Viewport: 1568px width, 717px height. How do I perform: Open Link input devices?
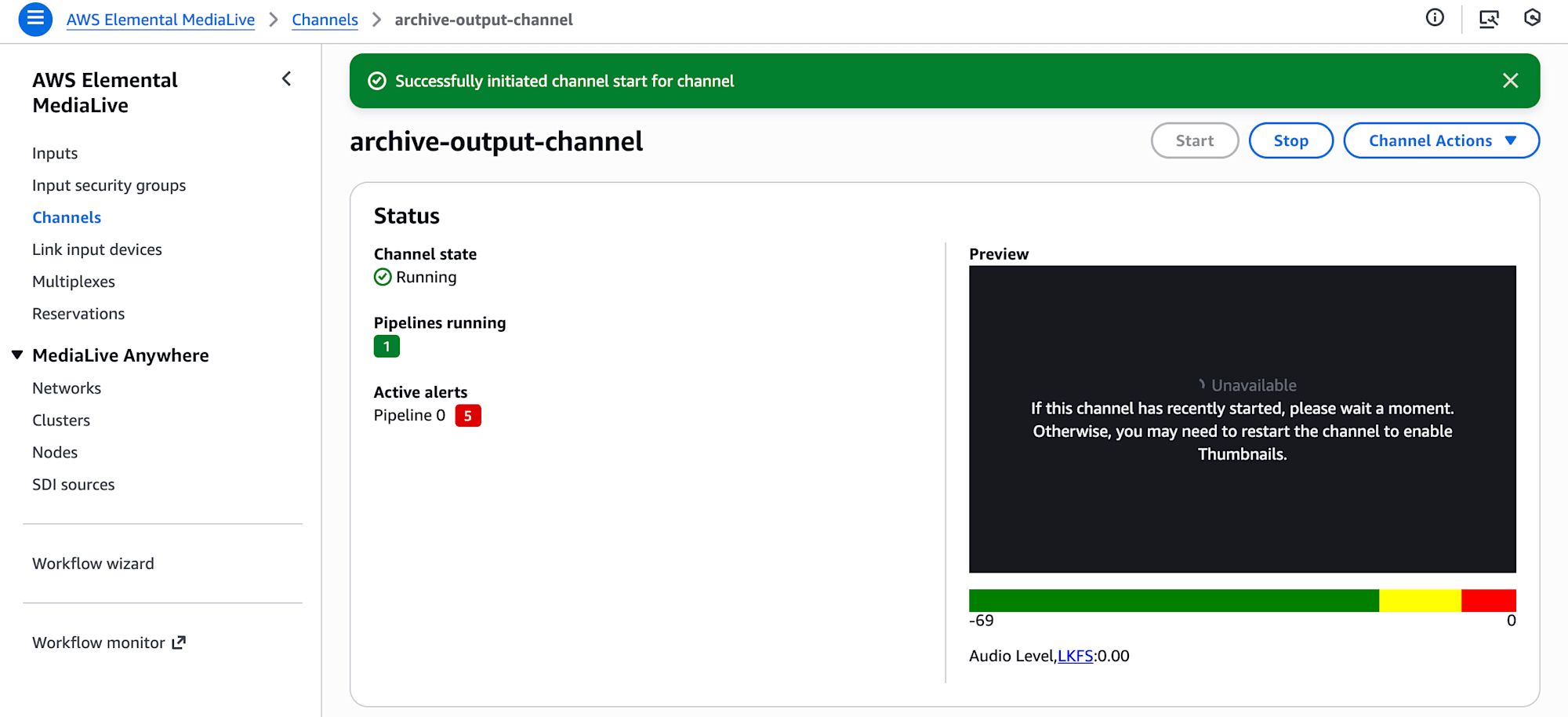(x=97, y=249)
